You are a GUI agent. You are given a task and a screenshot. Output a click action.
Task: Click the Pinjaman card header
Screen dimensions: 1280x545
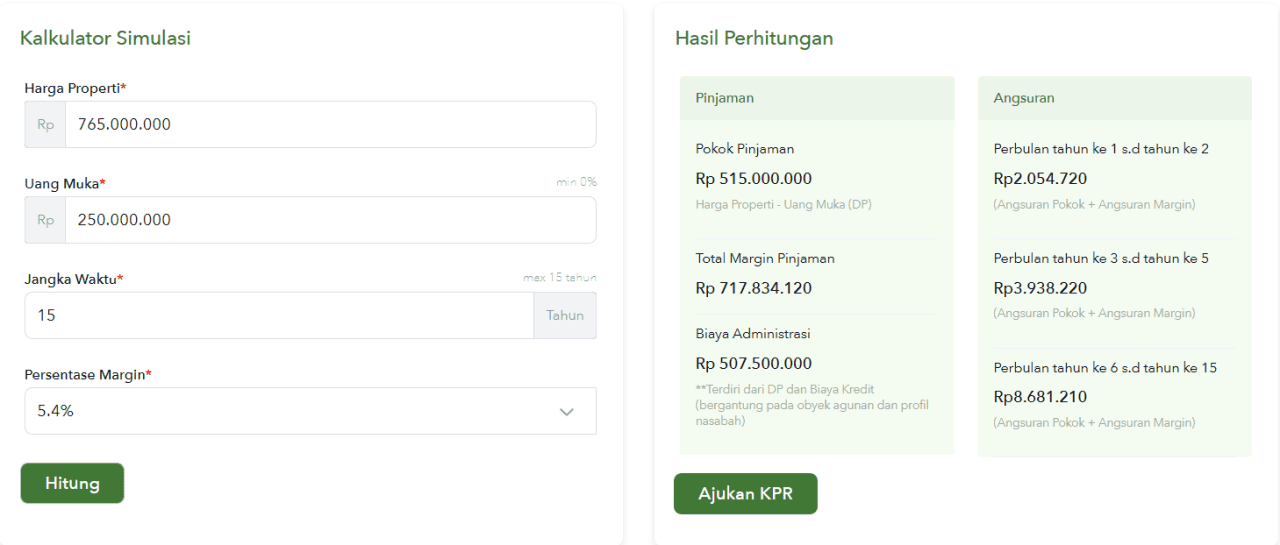point(817,98)
